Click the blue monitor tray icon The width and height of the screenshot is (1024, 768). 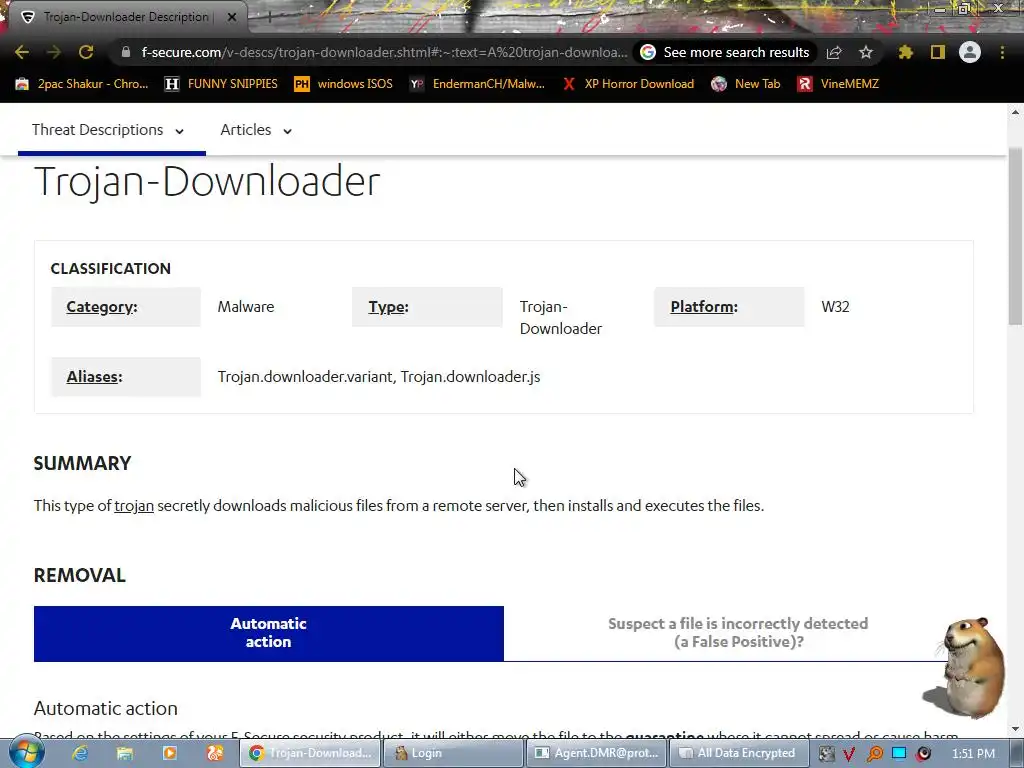899,754
